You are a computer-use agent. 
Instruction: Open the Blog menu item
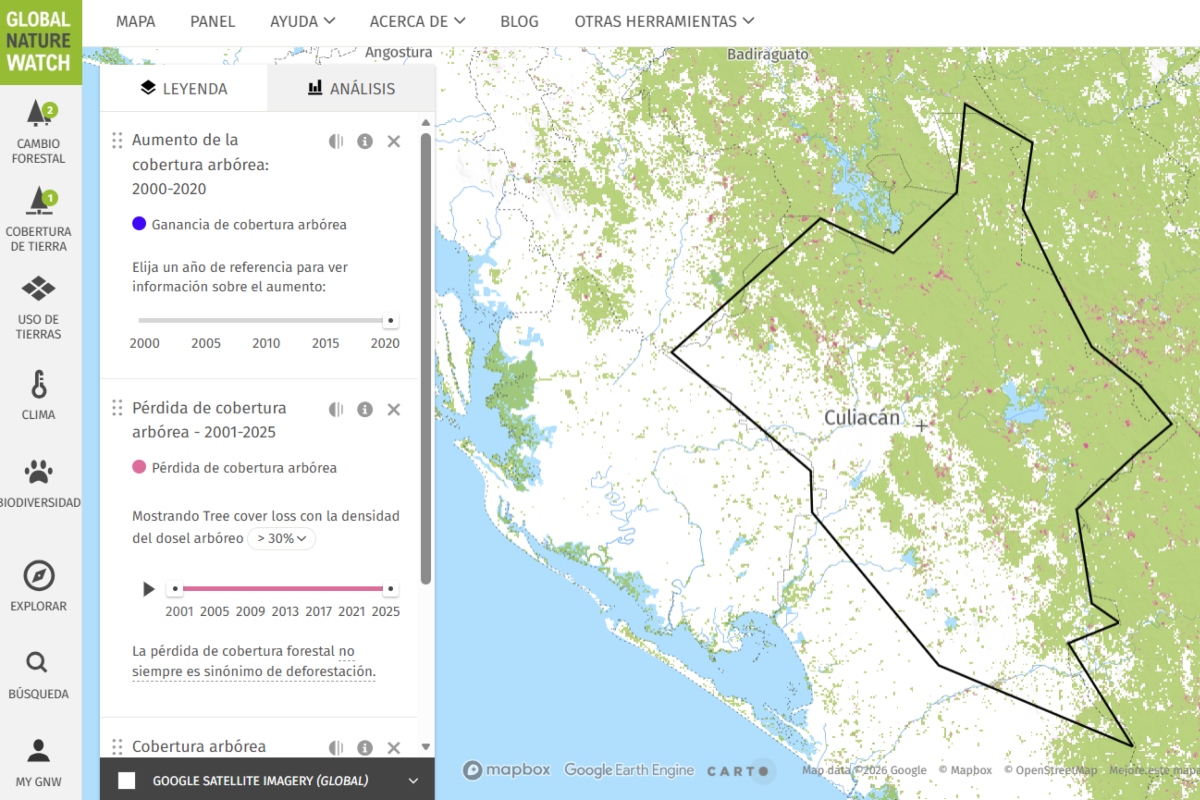tap(519, 21)
